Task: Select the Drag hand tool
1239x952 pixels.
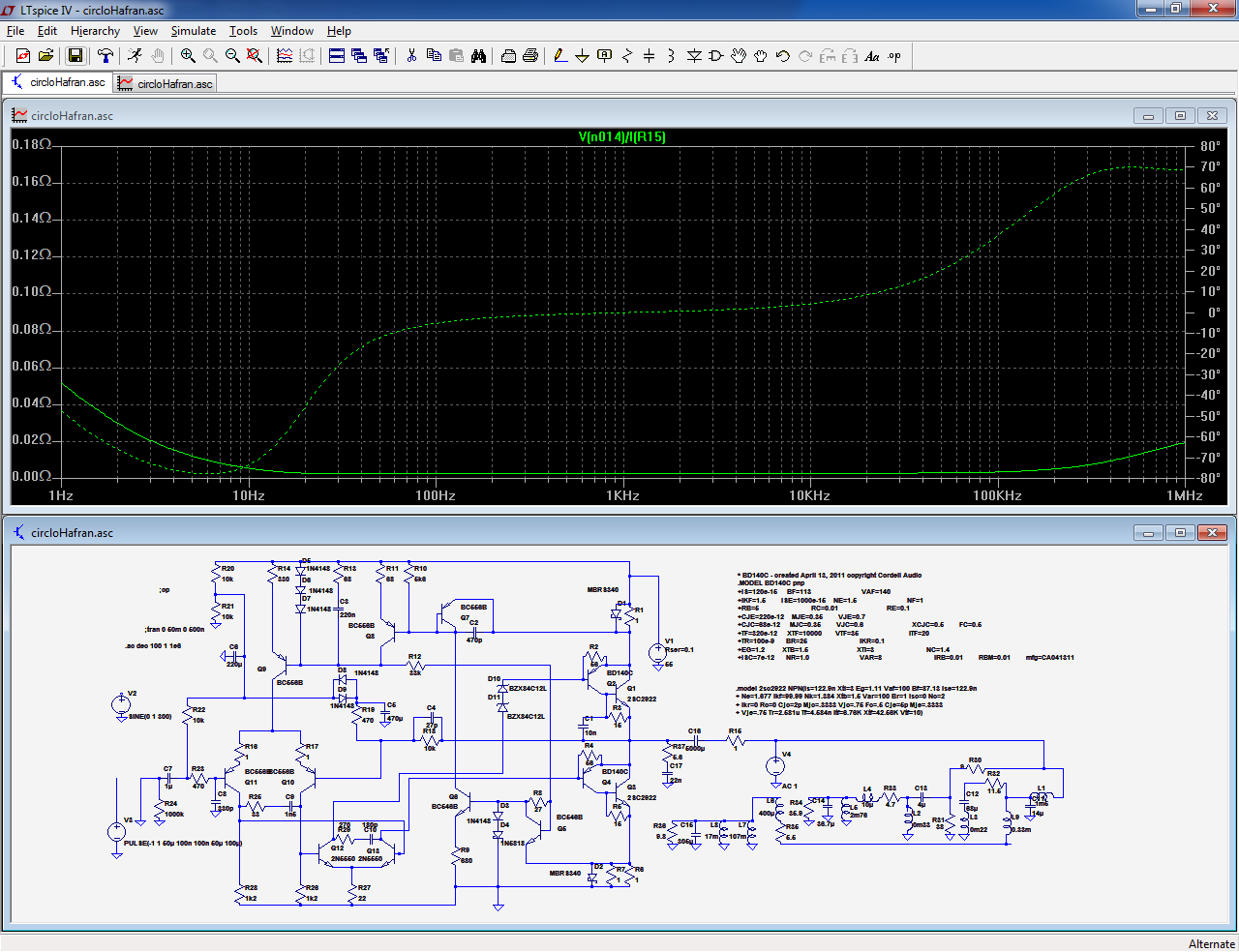Action: coord(761,56)
